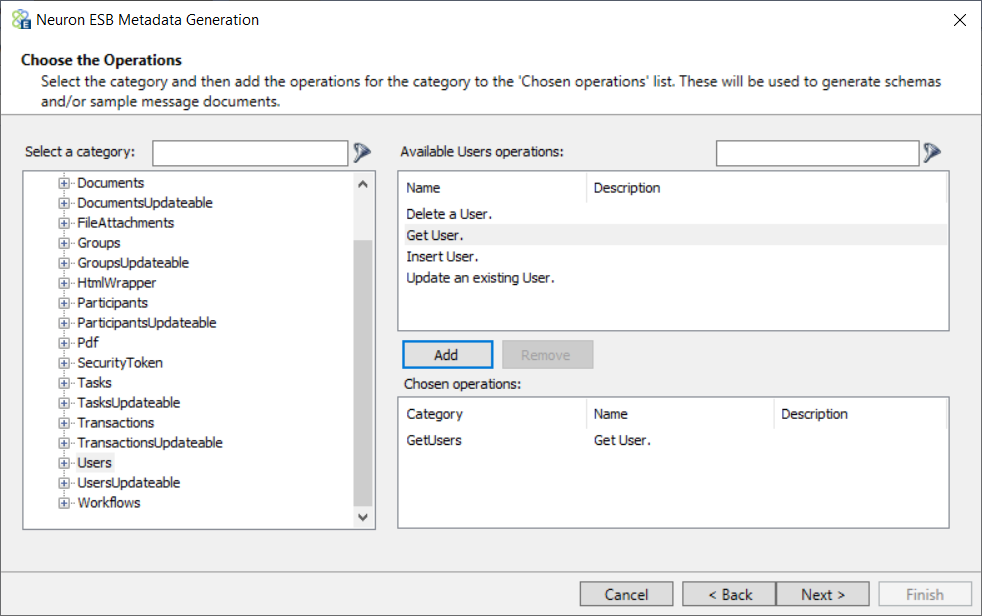The width and height of the screenshot is (982, 616).
Task: Click the Neuron ESB app icon in title bar
Action: coord(21,19)
